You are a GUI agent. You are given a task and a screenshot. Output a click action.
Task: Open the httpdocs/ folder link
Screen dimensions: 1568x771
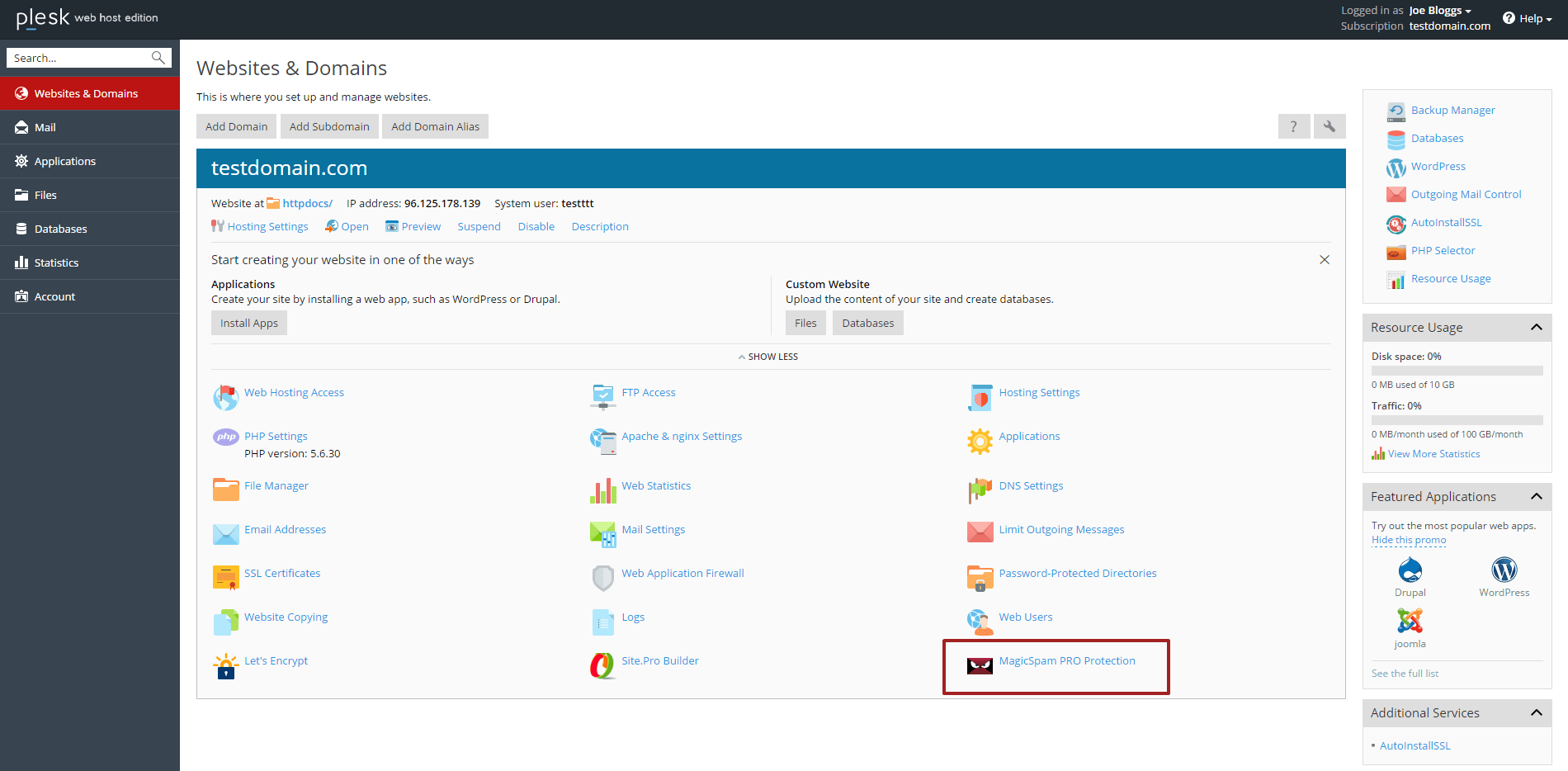point(307,203)
